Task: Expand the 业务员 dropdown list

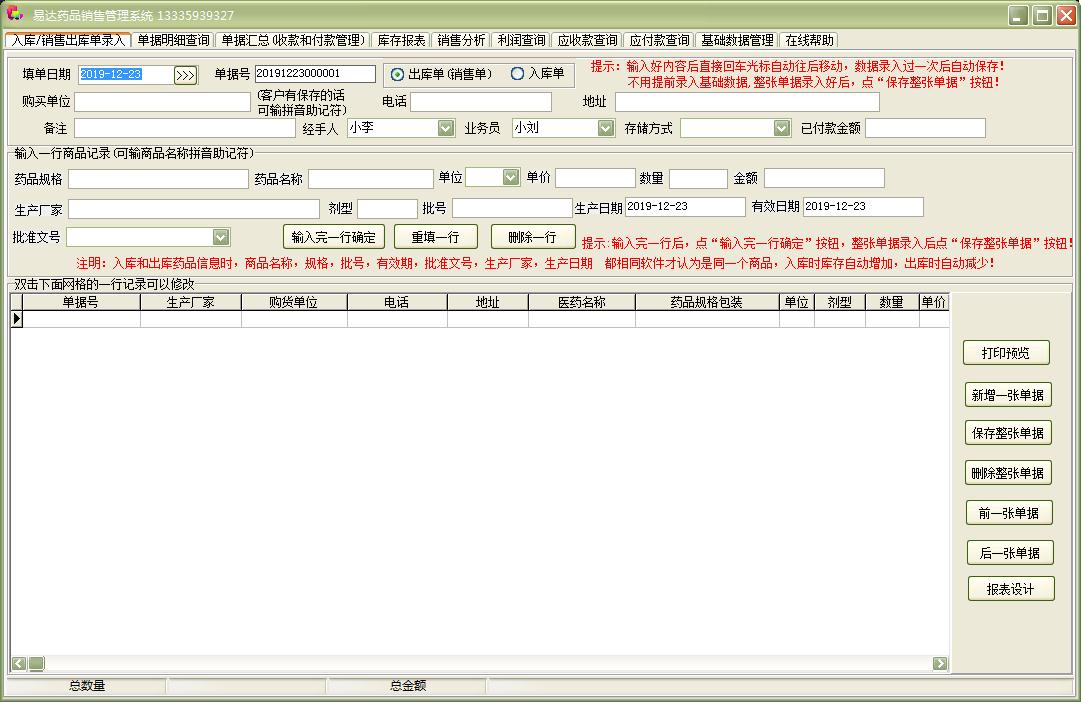Action: pyautogui.click(x=605, y=128)
